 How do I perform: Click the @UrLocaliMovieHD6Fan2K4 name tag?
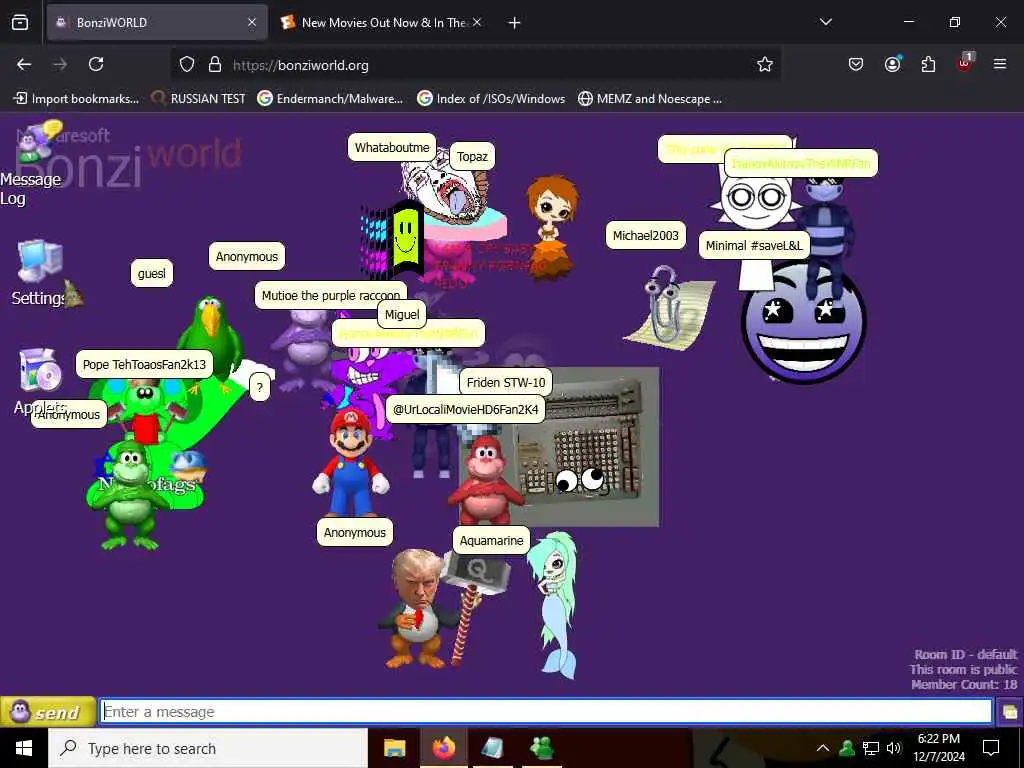coord(466,409)
